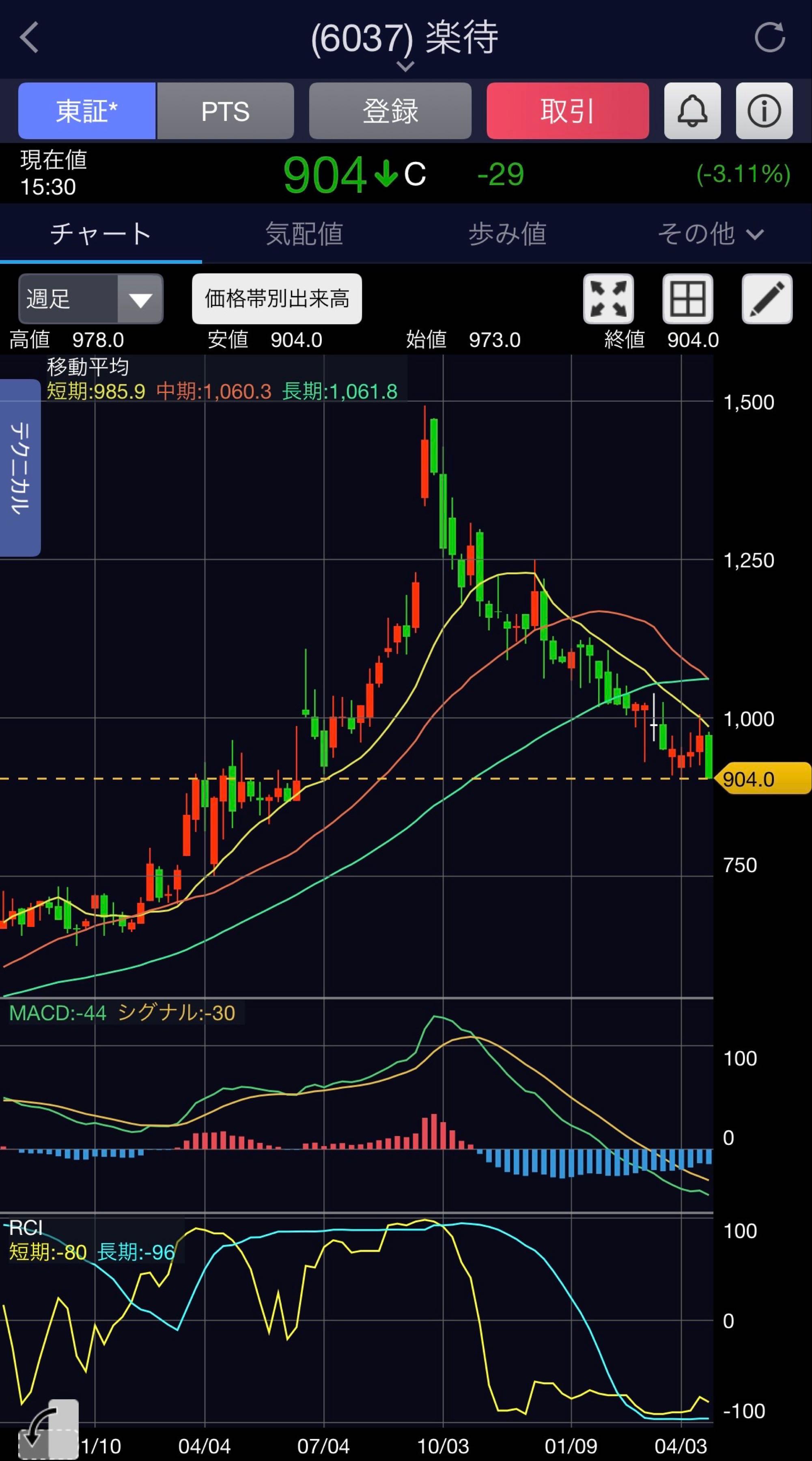Viewport: 812px width, 1461px height.
Task: Open chart grid layout selector
Action: click(687, 299)
